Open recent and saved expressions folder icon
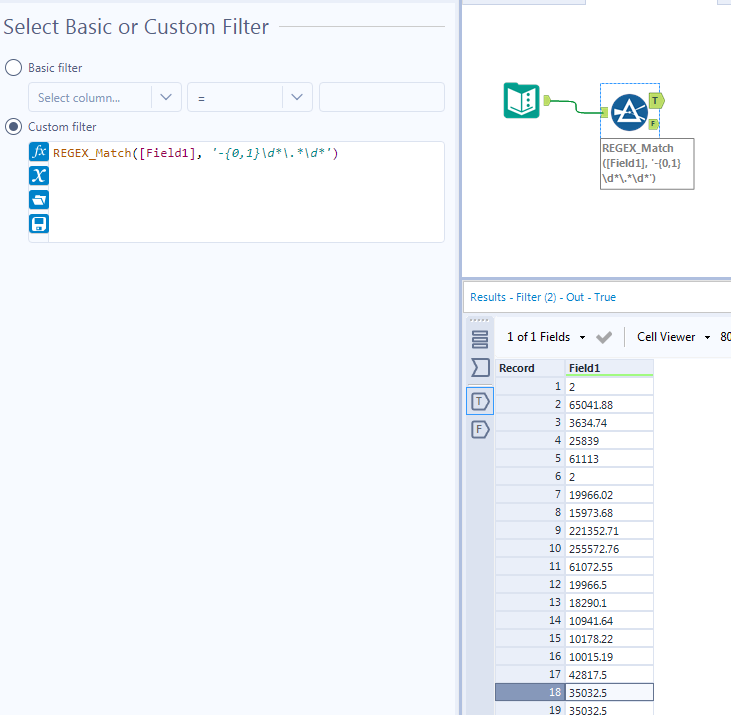731x715 pixels. pos(39,200)
